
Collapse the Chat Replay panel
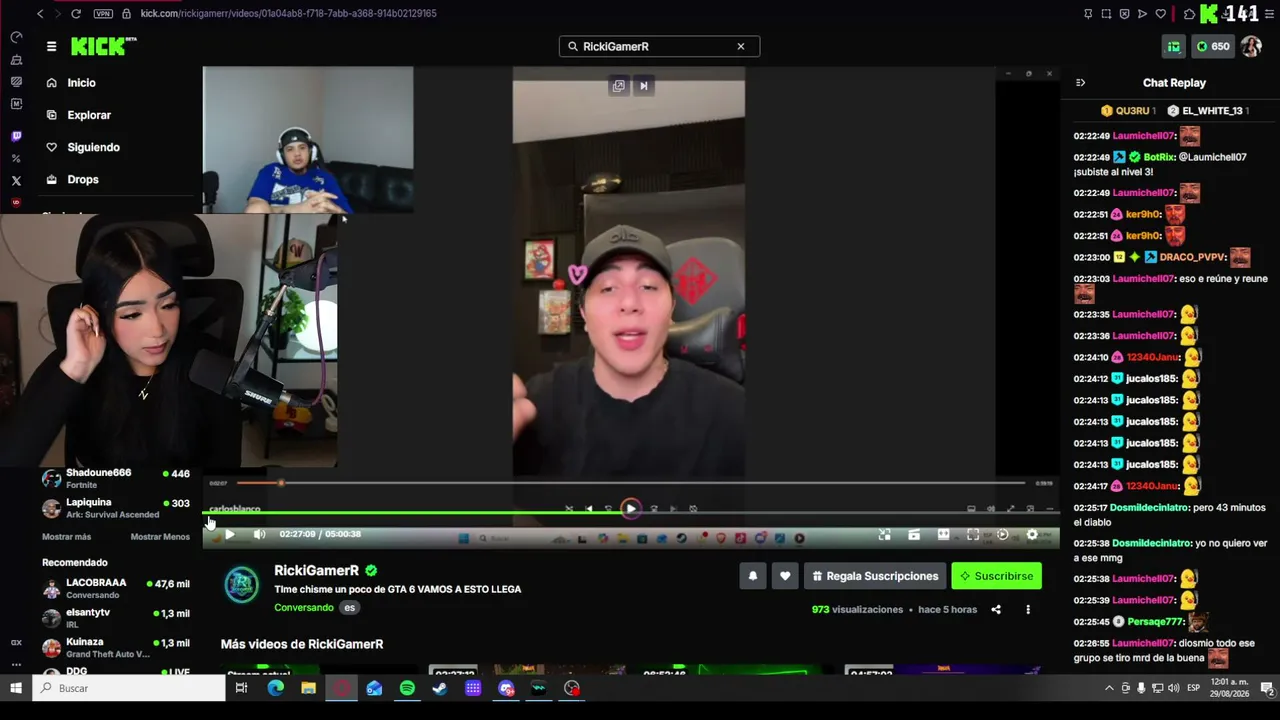pyautogui.click(x=1080, y=83)
